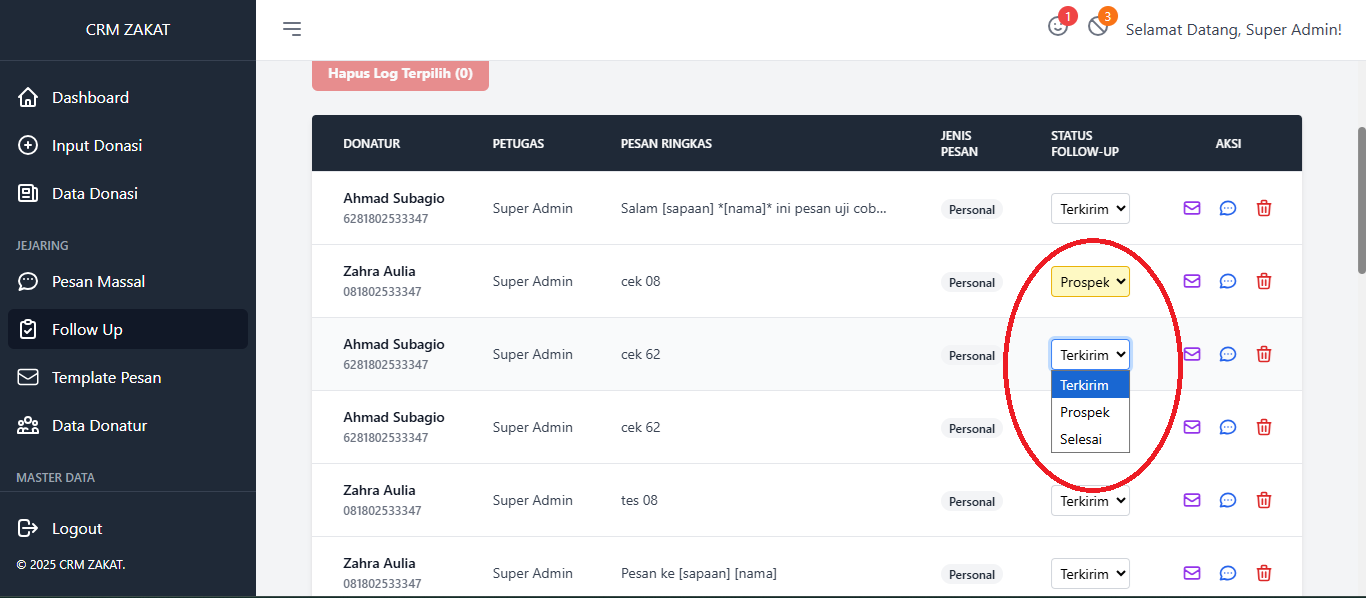Open the Pesan Massal sidebar page
The height and width of the screenshot is (598, 1366).
tap(98, 282)
